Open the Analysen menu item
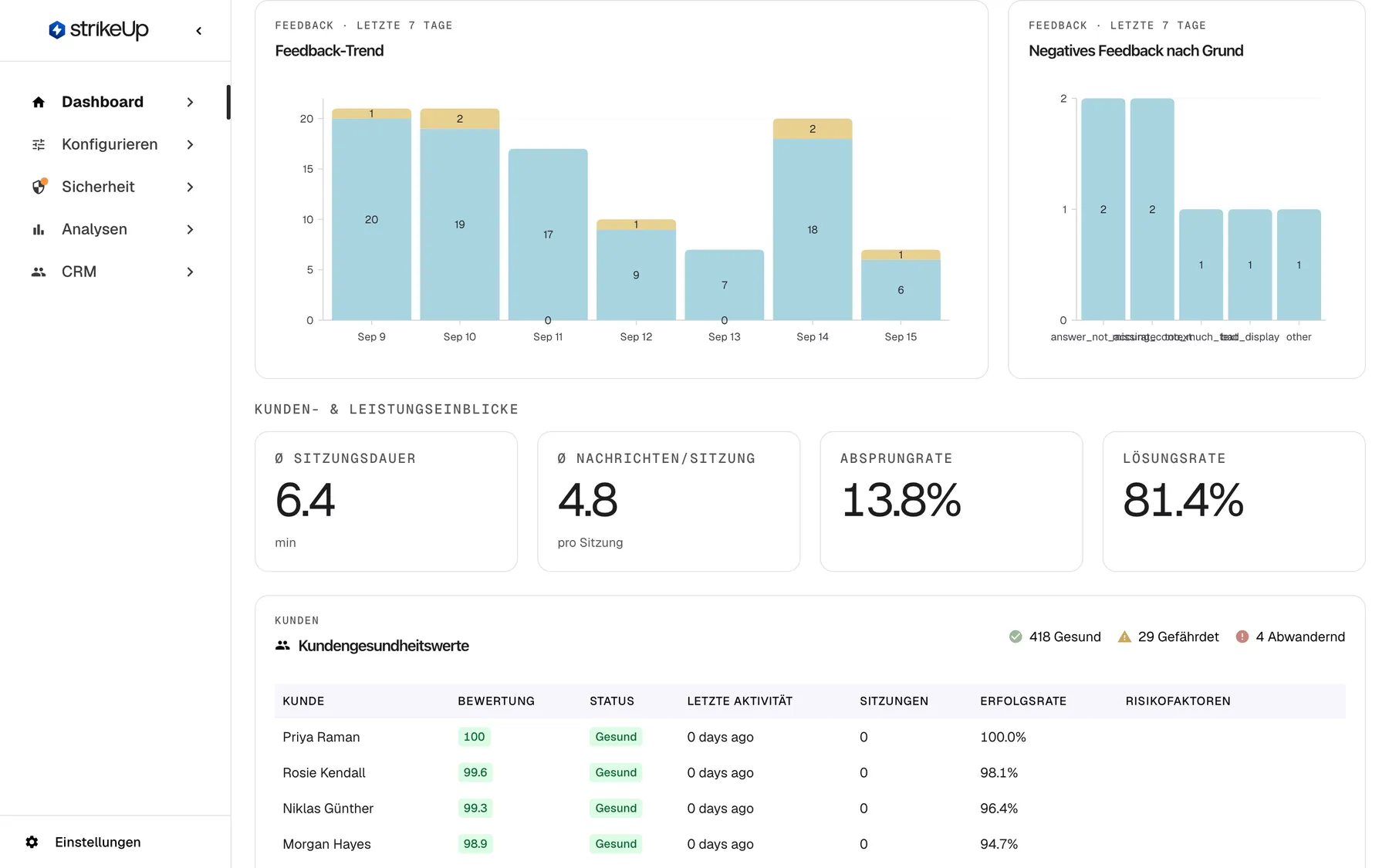Screen dimensions: 1389x868 point(114,229)
